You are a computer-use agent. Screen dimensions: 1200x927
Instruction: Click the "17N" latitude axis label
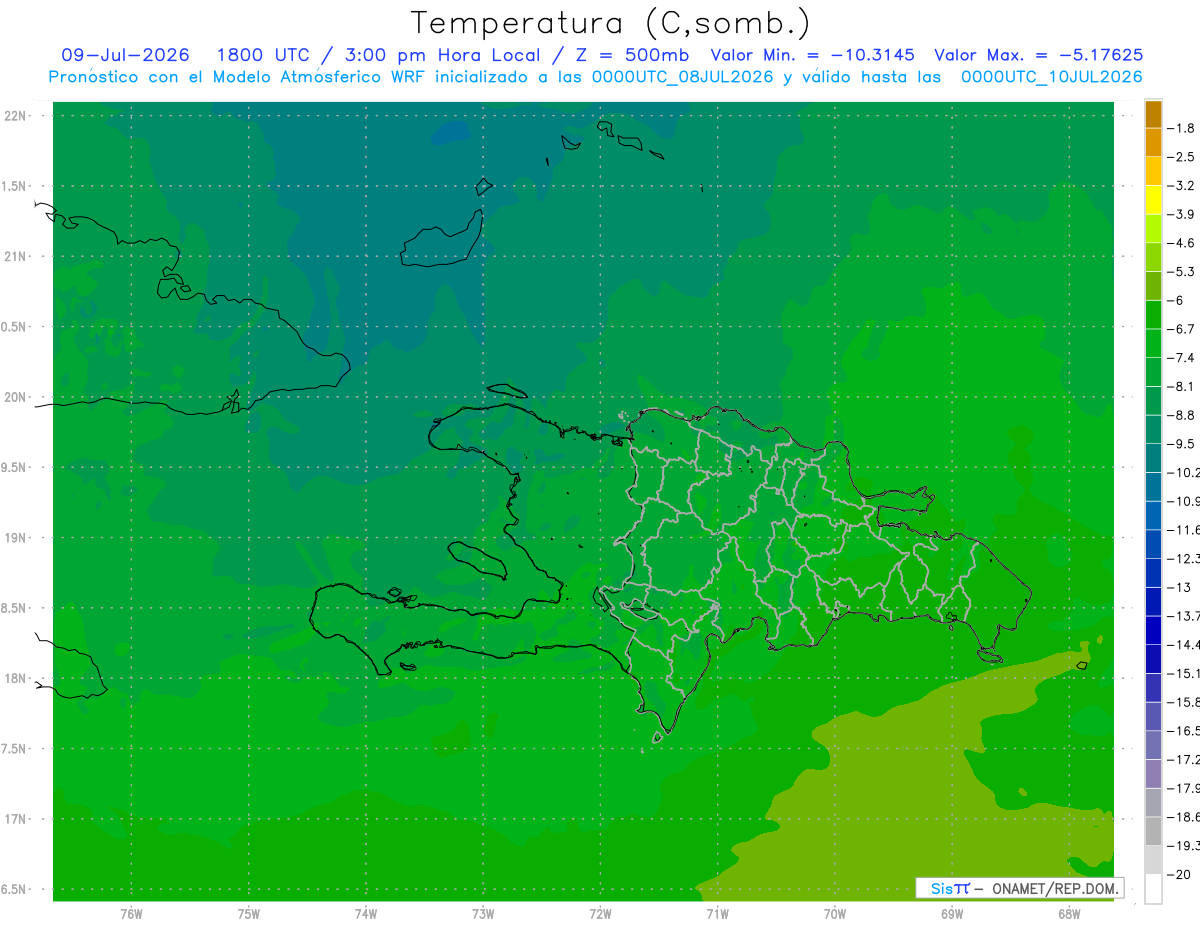coord(17,819)
